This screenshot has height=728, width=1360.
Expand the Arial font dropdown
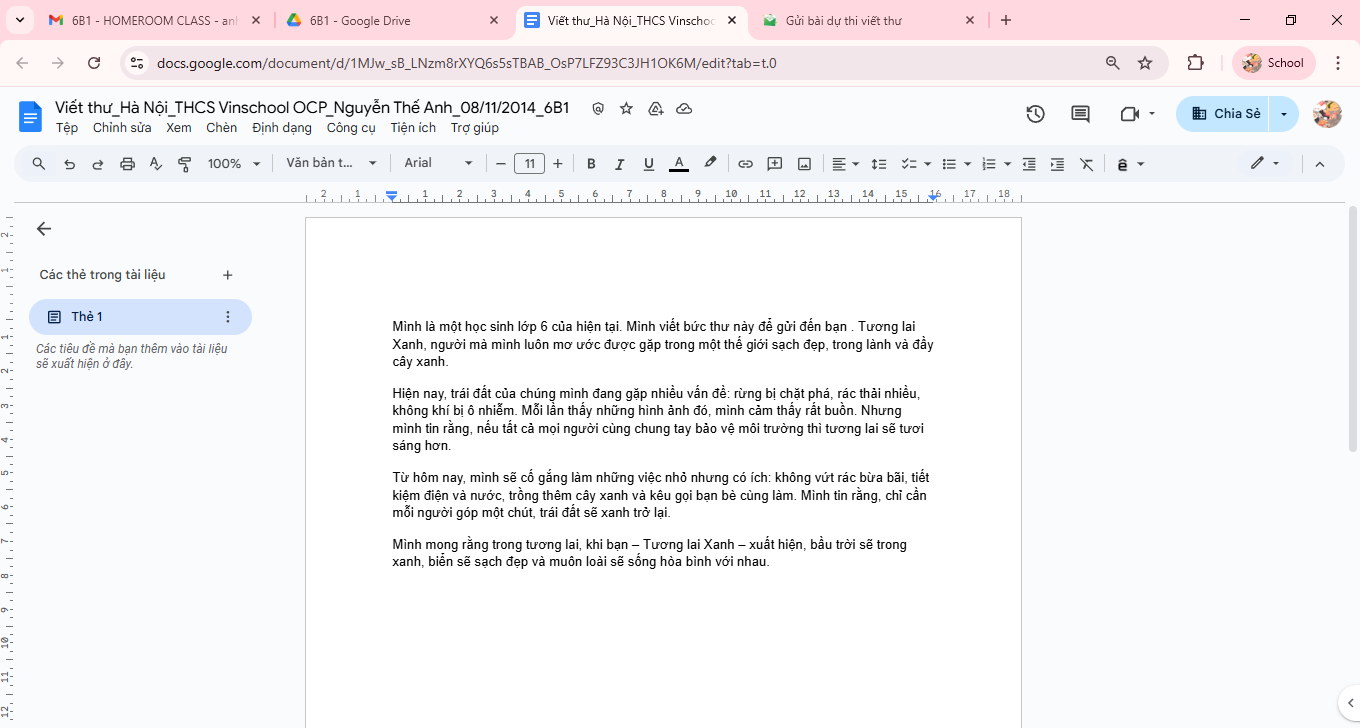(438, 163)
